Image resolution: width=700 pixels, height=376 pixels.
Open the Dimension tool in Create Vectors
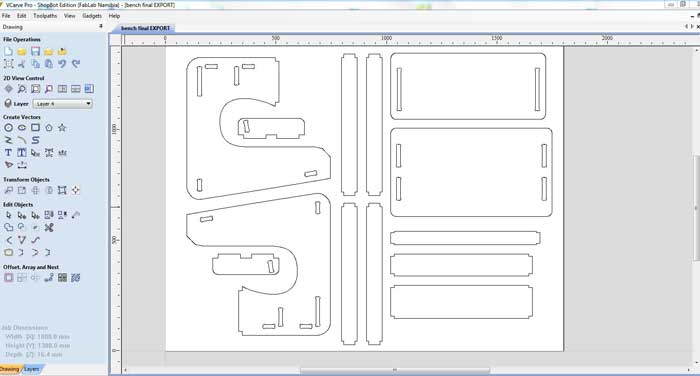point(21,165)
